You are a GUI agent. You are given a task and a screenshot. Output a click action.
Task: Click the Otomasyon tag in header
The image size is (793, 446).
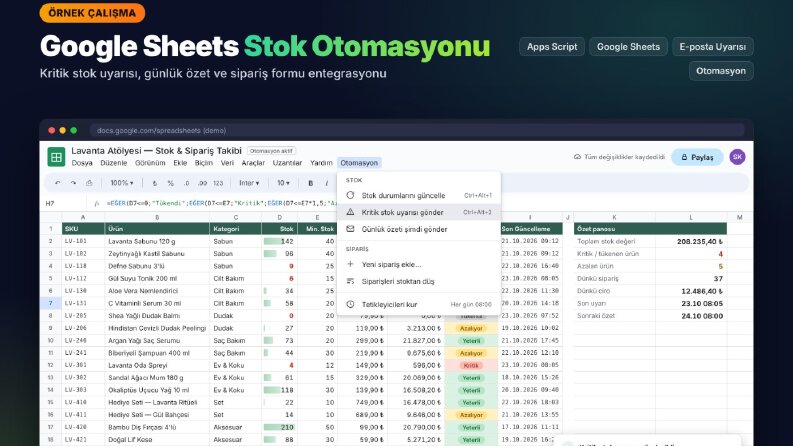tap(721, 71)
